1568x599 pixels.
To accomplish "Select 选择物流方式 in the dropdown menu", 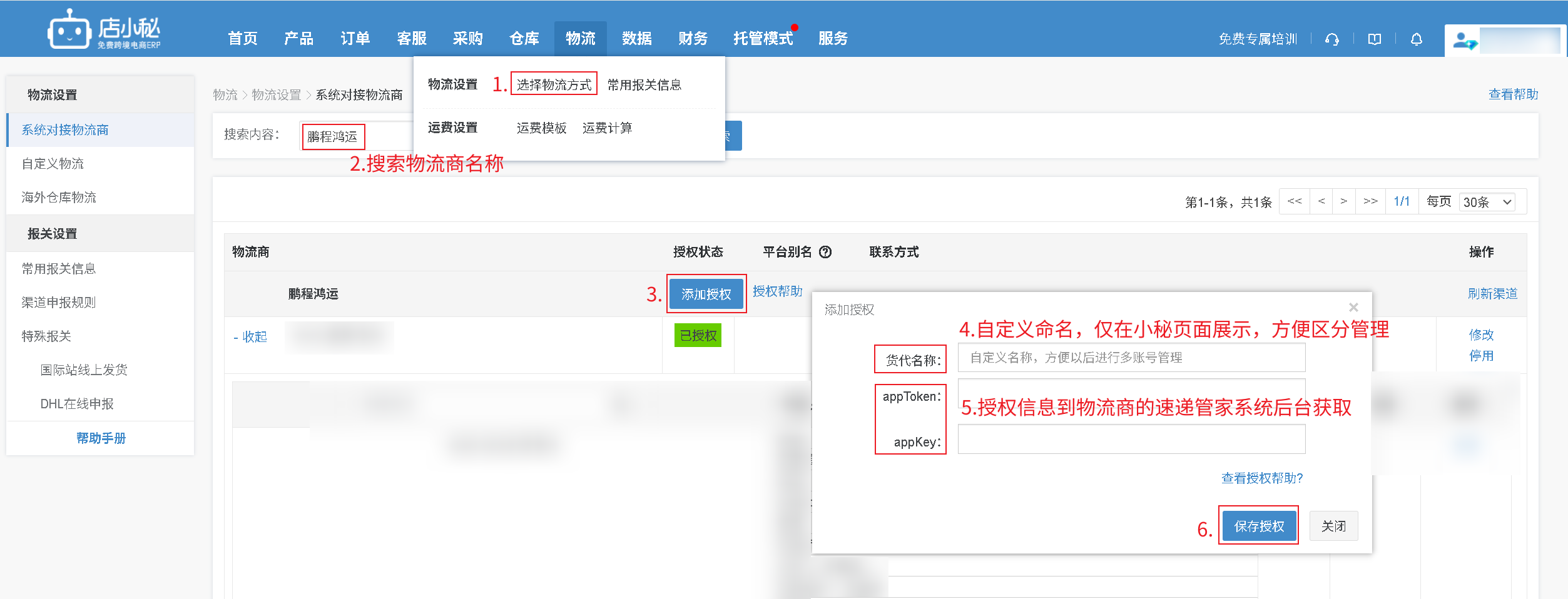I will pyautogui.click(x=554, y=84).
